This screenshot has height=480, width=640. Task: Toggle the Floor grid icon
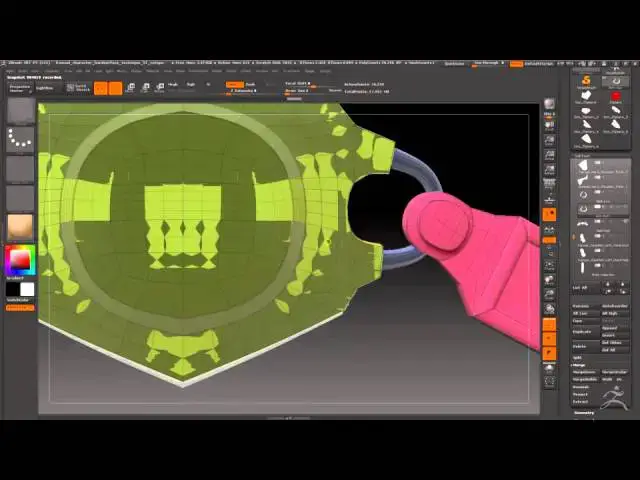click(x=549, y=200)
